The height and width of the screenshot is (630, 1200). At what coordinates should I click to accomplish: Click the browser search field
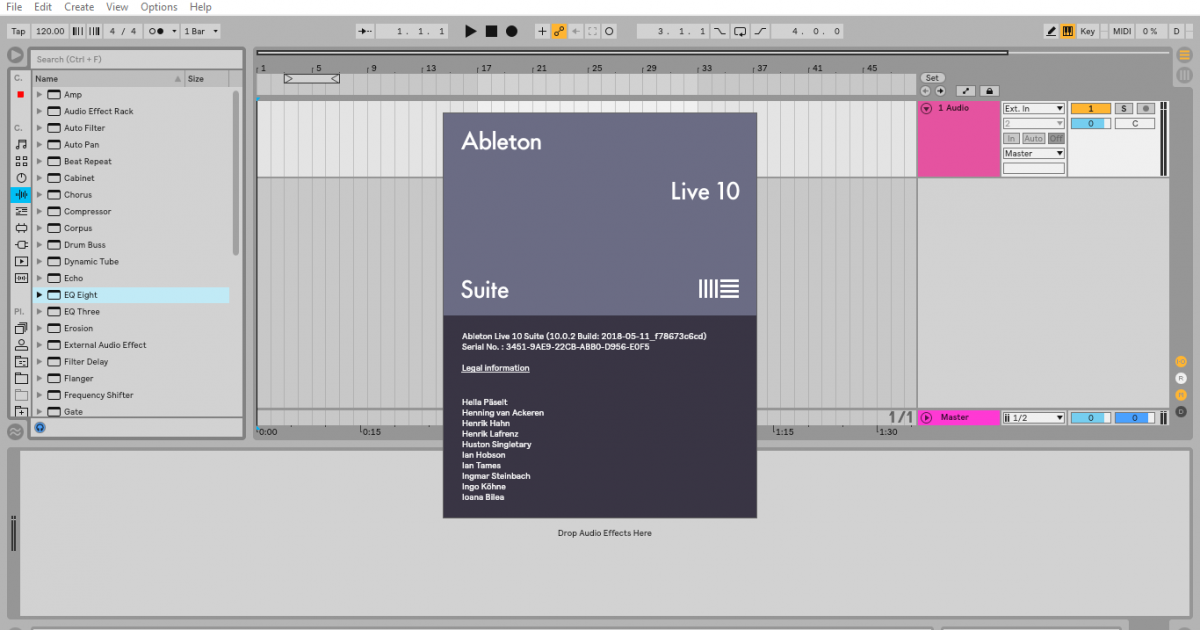tap(136, 59)
